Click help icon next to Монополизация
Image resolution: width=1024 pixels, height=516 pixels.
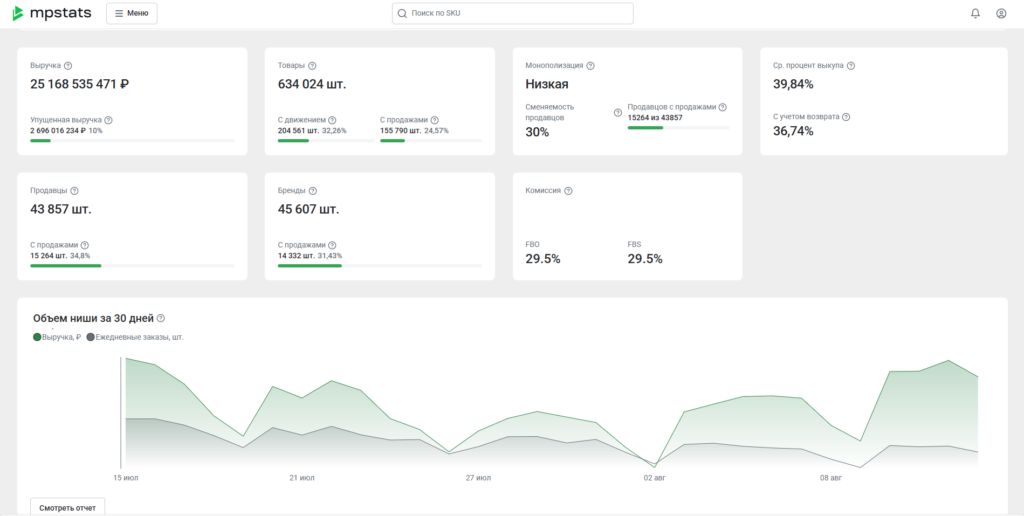point(590,65)
